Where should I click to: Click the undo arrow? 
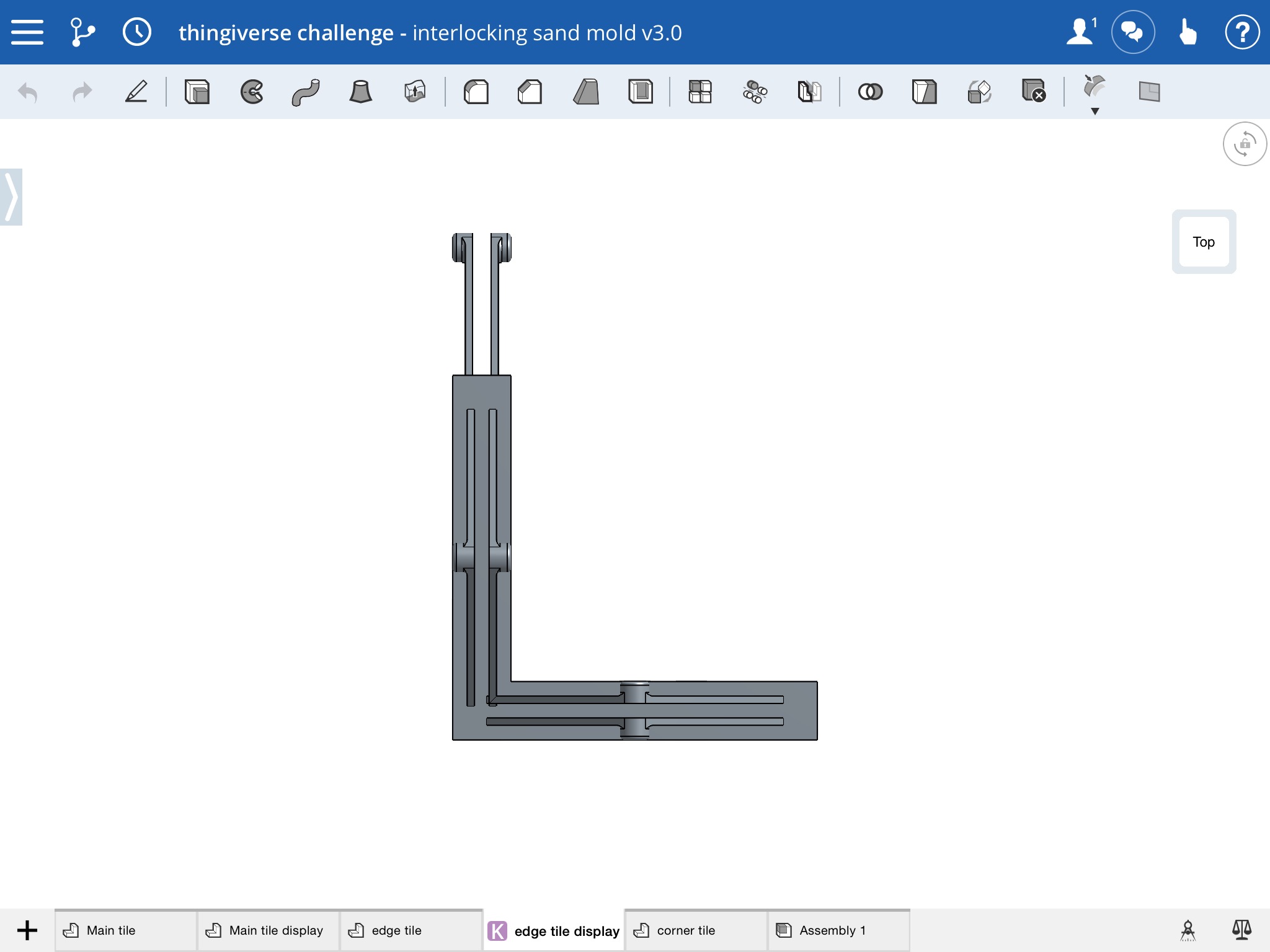28,92
